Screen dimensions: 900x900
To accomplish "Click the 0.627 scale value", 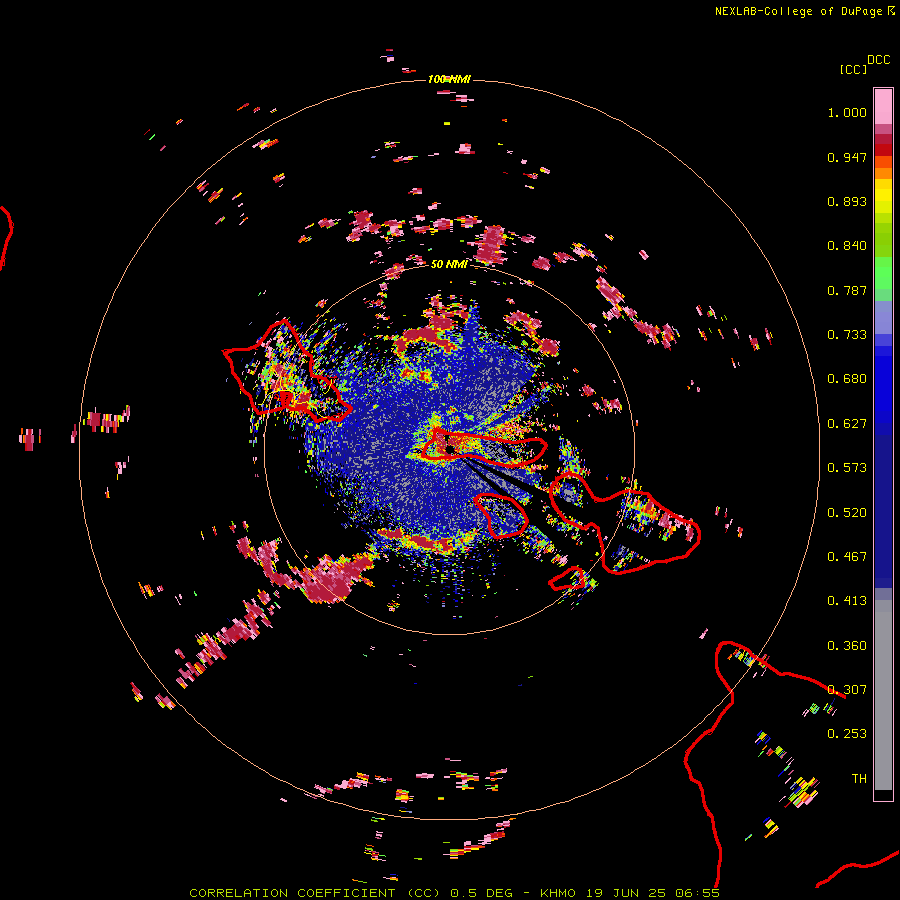I will click(x=847, y=424).
